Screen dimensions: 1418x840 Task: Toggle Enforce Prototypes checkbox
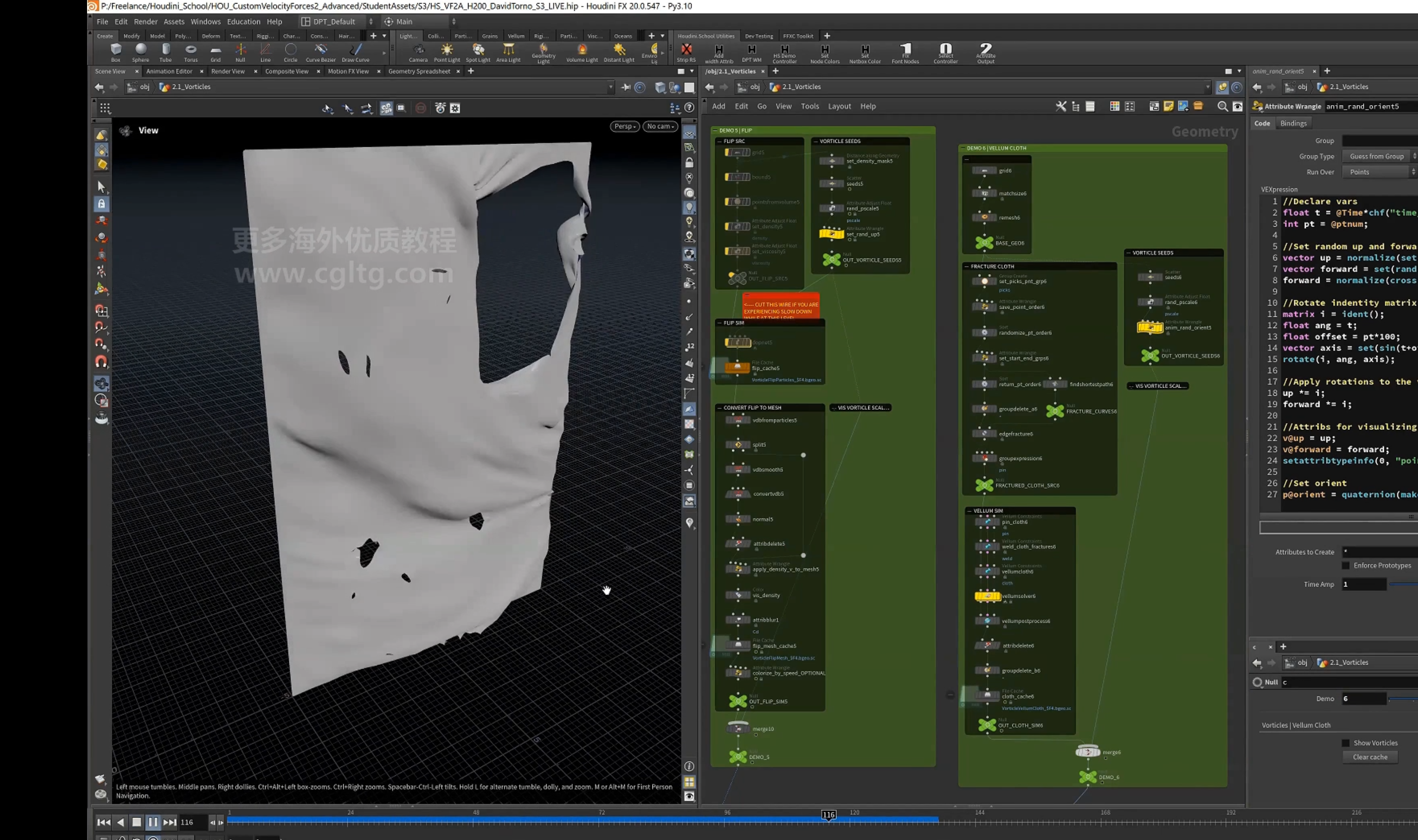click(1346, 565)
